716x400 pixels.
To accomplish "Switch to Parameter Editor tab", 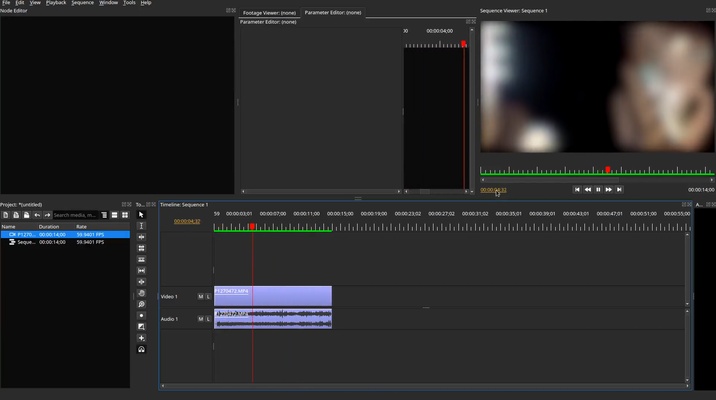I will click(333, 13).
